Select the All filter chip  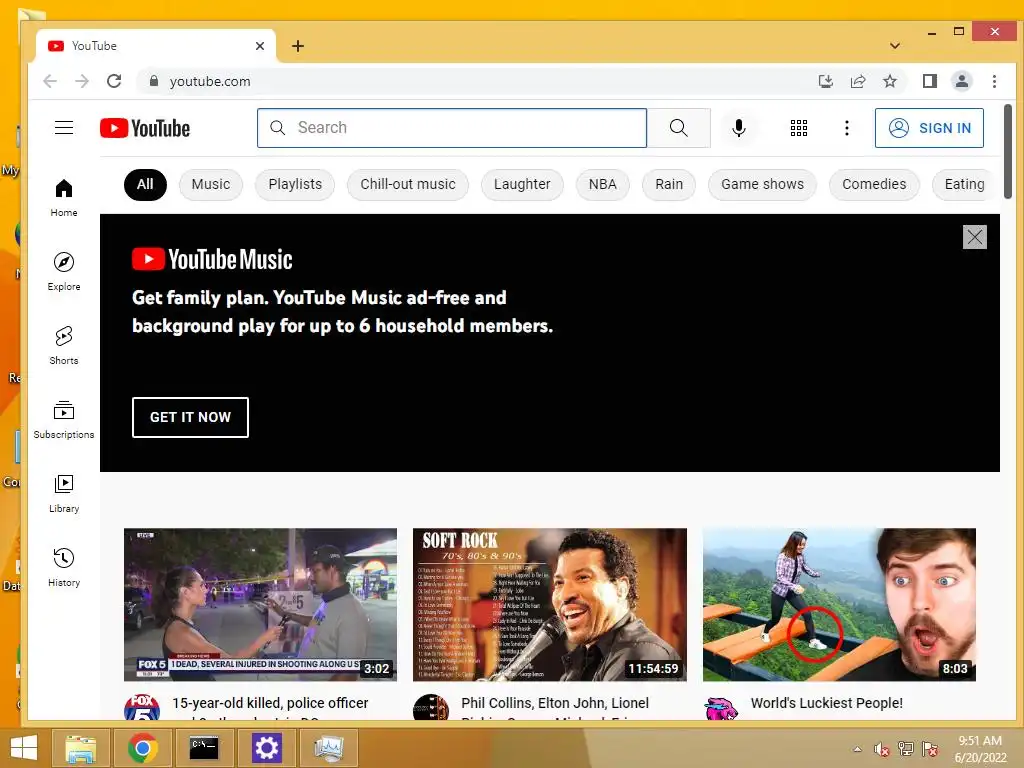tap(145, 185)
